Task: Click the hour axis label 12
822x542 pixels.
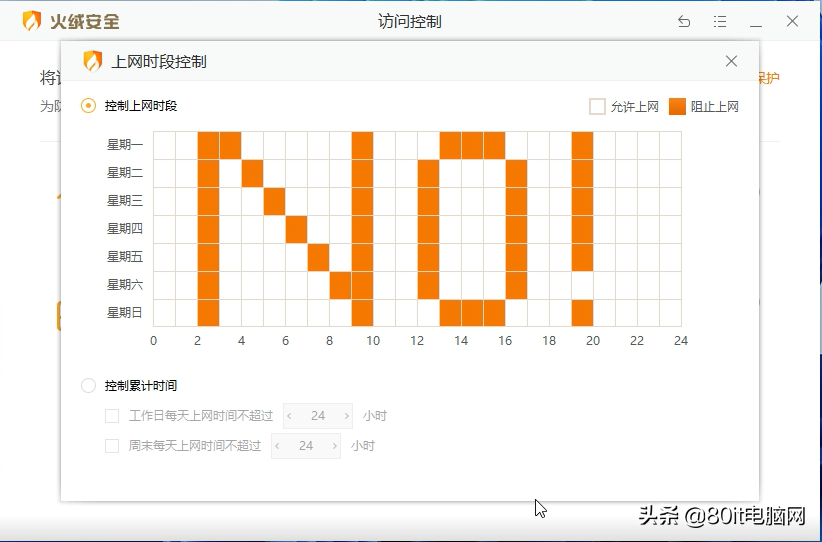Action: pos(417,341)
